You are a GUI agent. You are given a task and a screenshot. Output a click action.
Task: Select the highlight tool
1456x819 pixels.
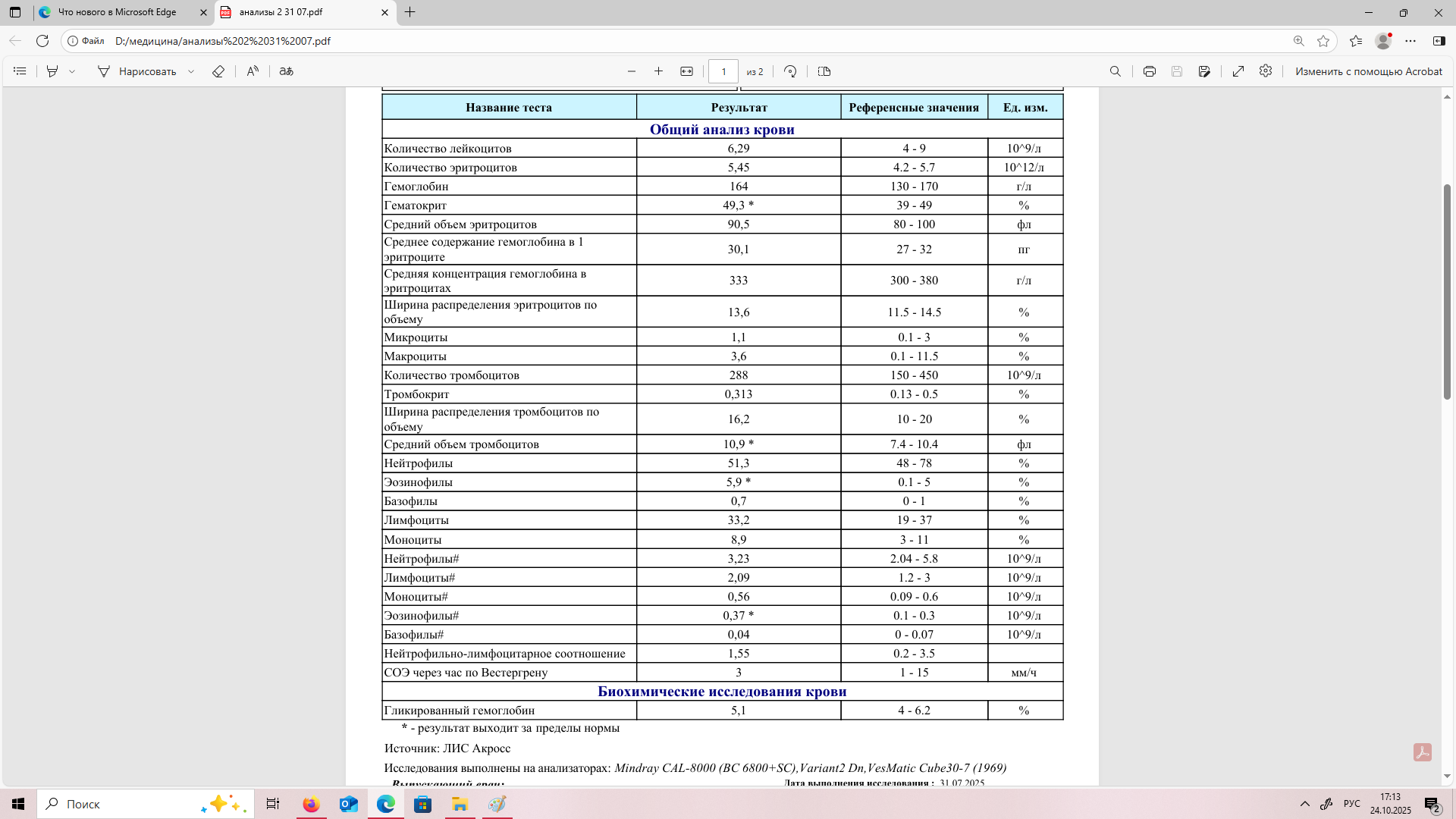[x=52, y=71]
